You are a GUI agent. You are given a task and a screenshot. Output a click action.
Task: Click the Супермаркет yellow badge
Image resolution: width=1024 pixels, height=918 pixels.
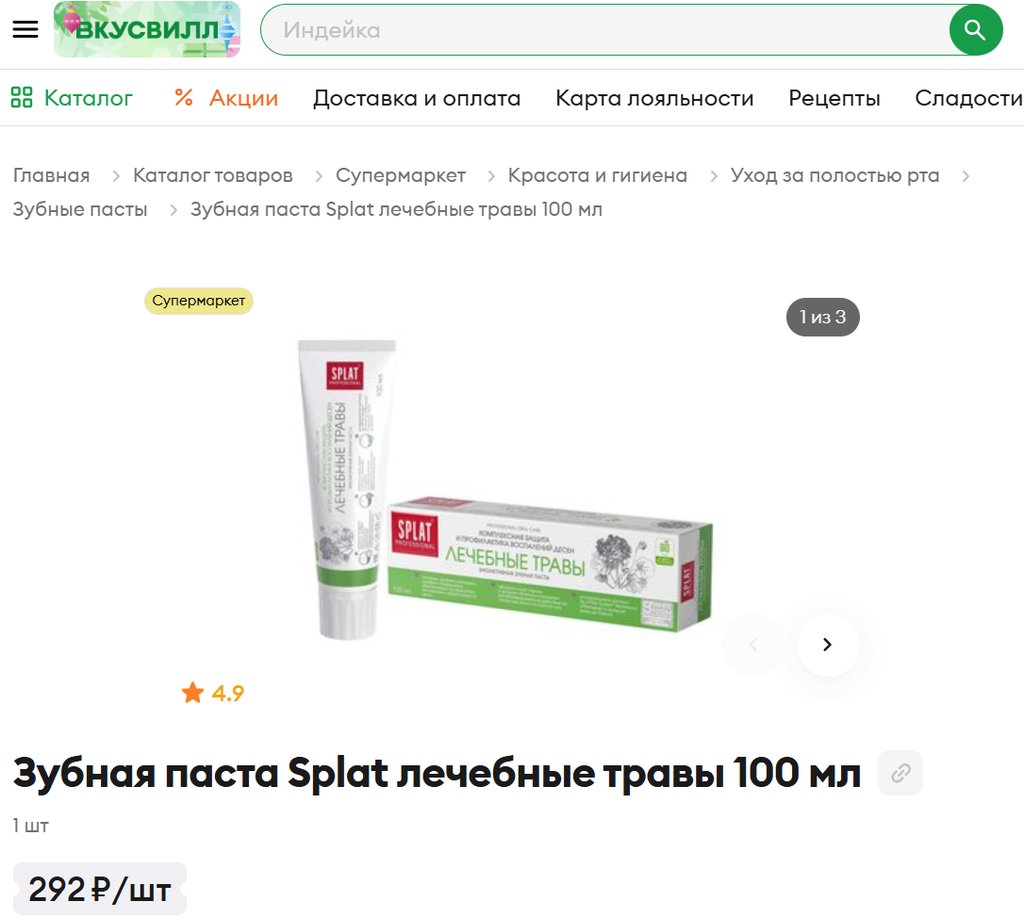pos(199,301)
